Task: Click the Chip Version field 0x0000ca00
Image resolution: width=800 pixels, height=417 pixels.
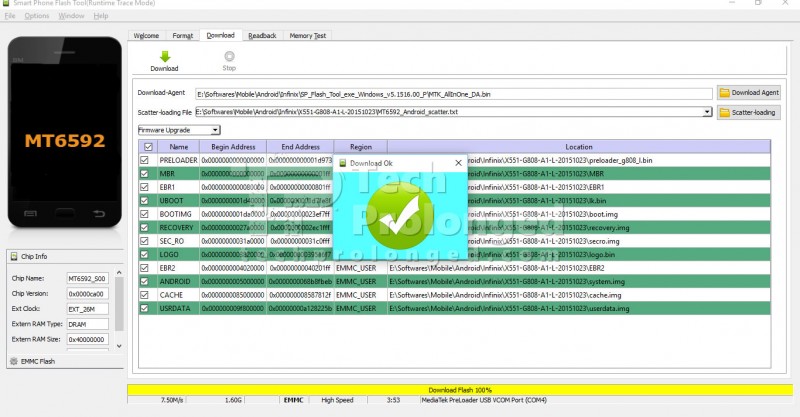Action: click(87, 294)
